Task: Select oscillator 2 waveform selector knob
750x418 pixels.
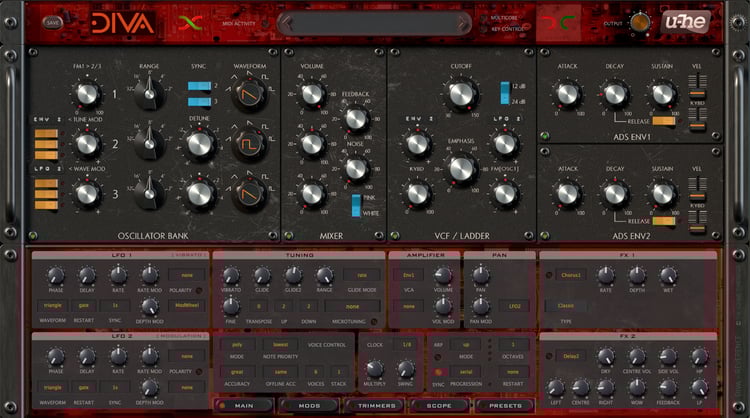Action: 249,144
